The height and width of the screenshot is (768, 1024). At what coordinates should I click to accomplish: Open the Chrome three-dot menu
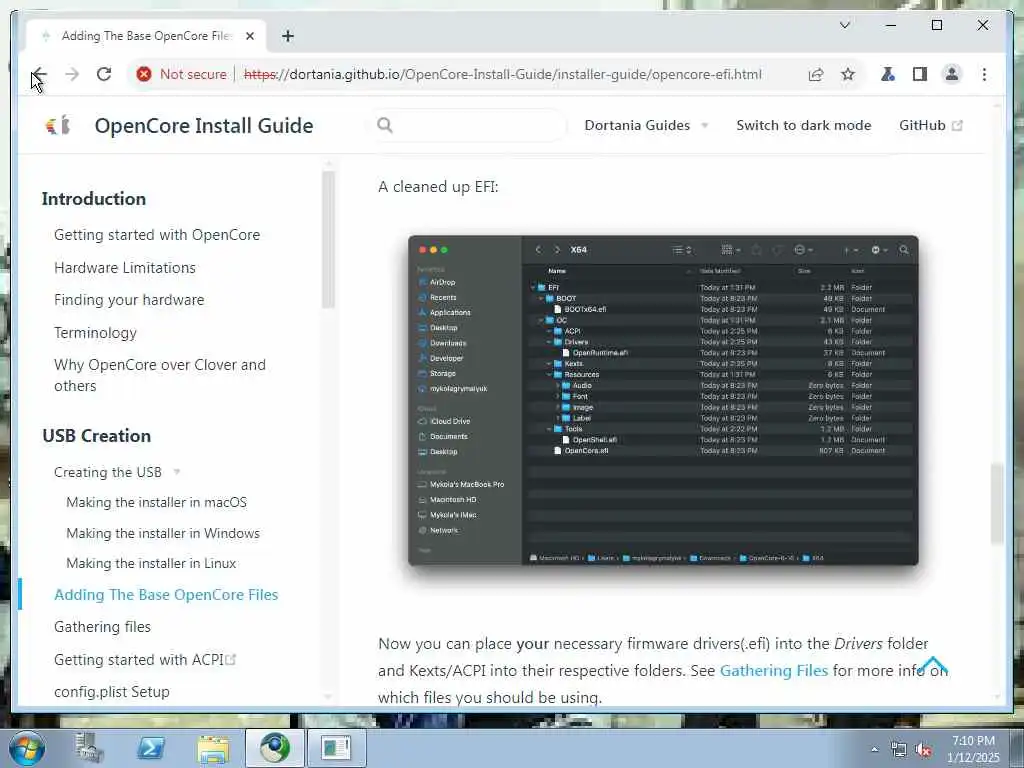point(984,74)
